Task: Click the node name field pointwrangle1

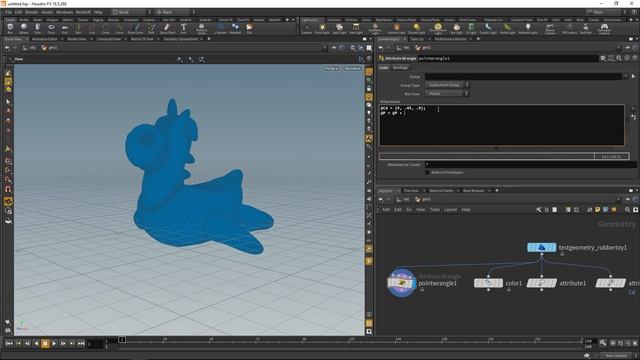Action: tap(508, 58)
